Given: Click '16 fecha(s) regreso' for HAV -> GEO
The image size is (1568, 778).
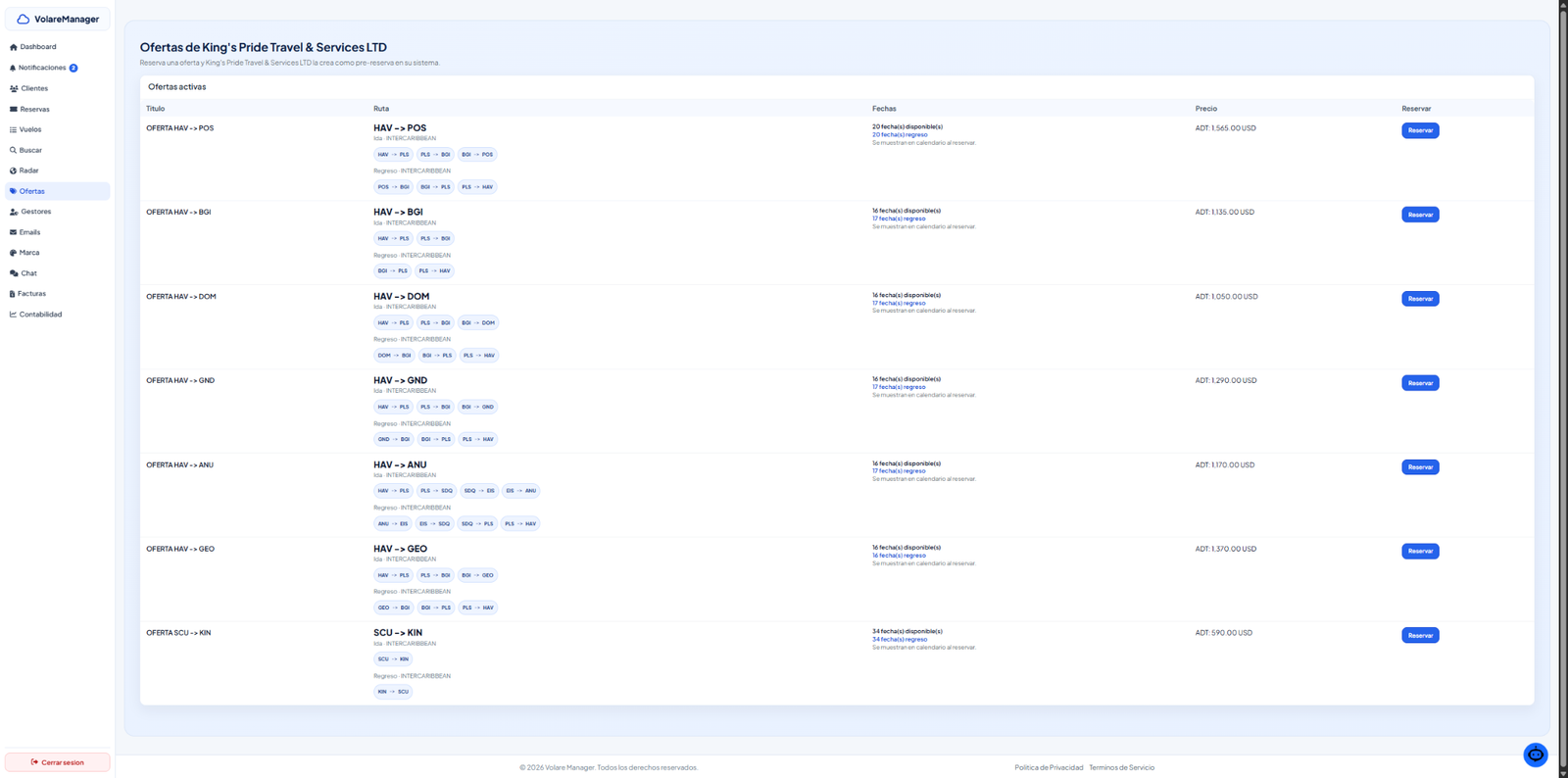Looking at the screenshot, I should 899,556.
